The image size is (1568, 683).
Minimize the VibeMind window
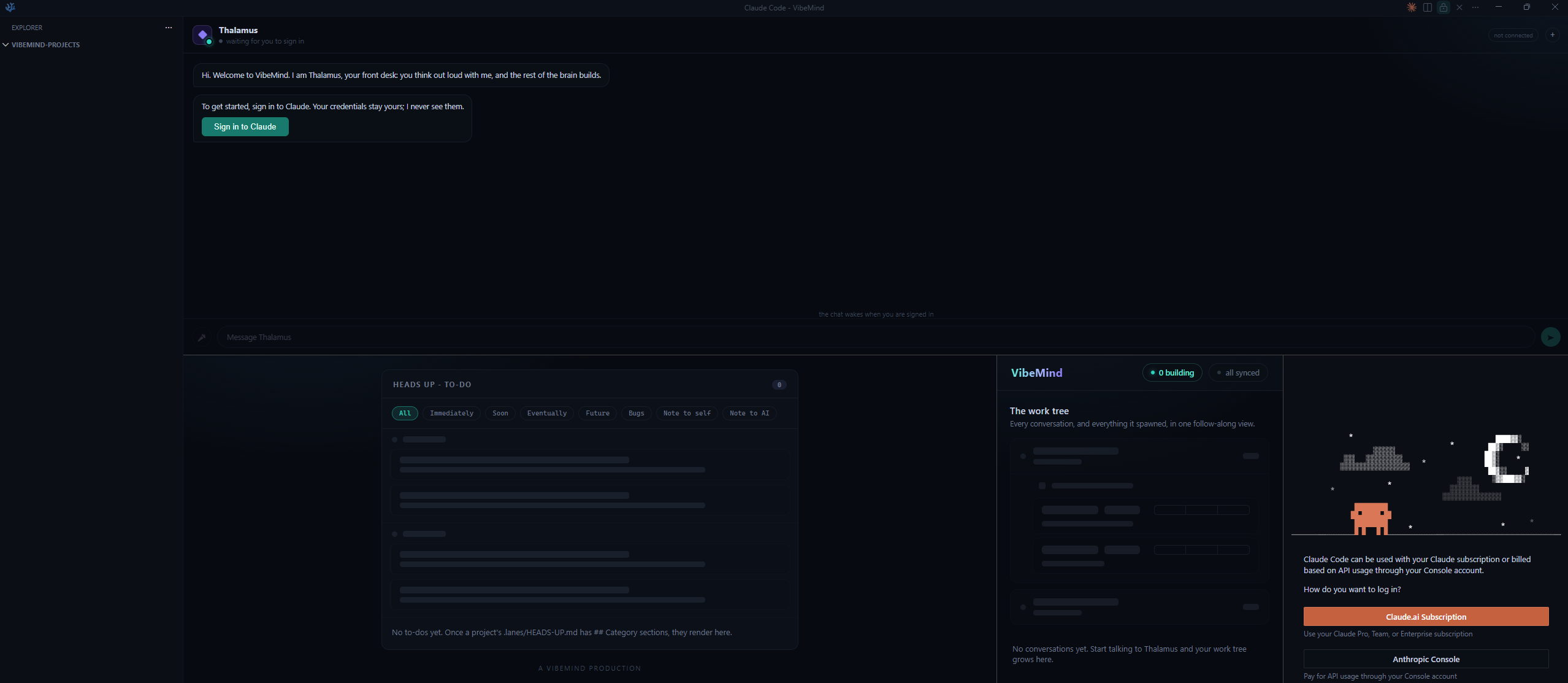[x=1499, y=7]
